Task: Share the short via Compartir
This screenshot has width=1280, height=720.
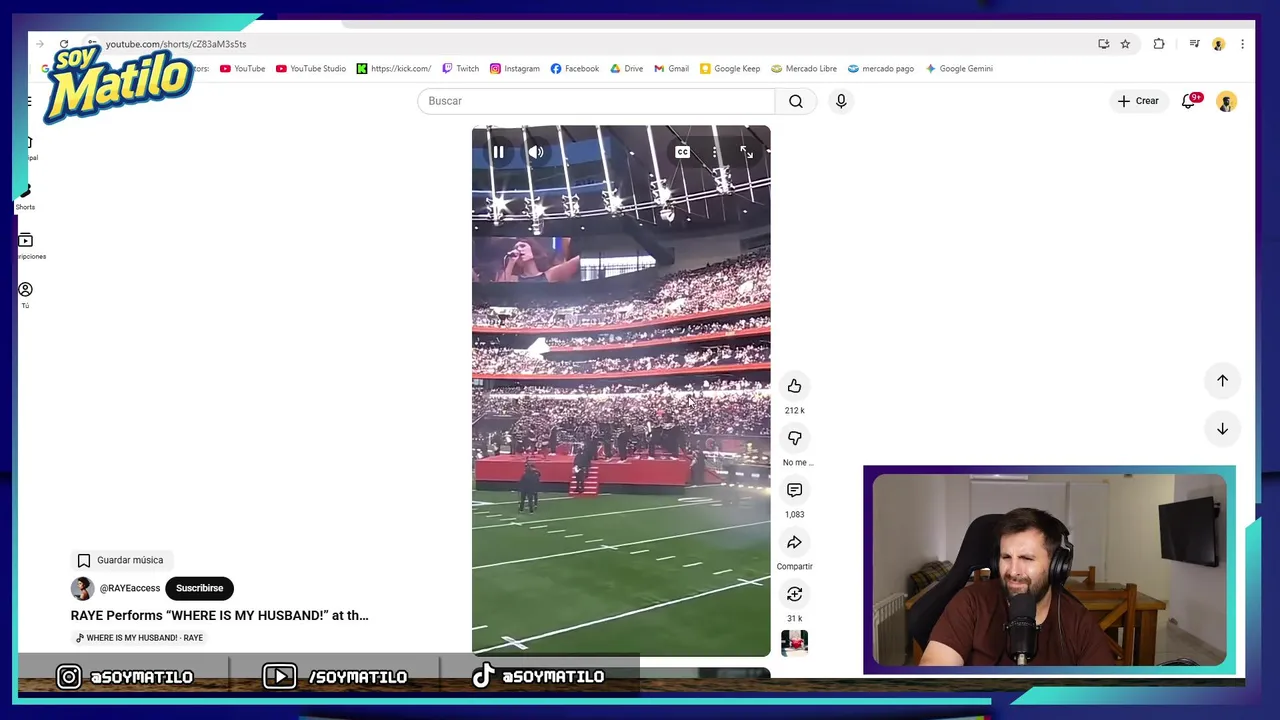Action: [794, 542]
